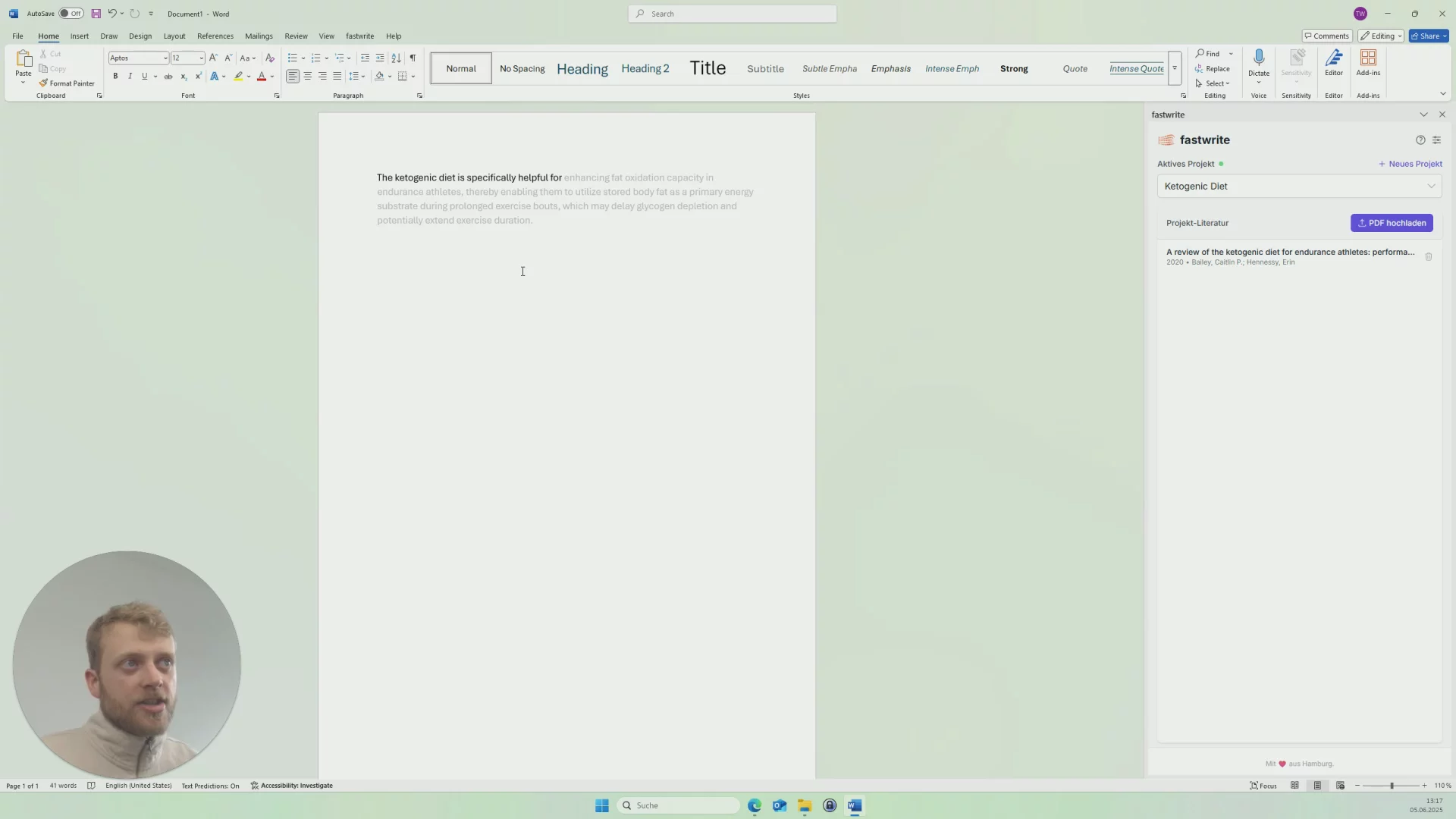This screenshot has width=1456, height=819.
Task: Open the font size dropdown
Action: pyautogui.click(x=200, y=58)
